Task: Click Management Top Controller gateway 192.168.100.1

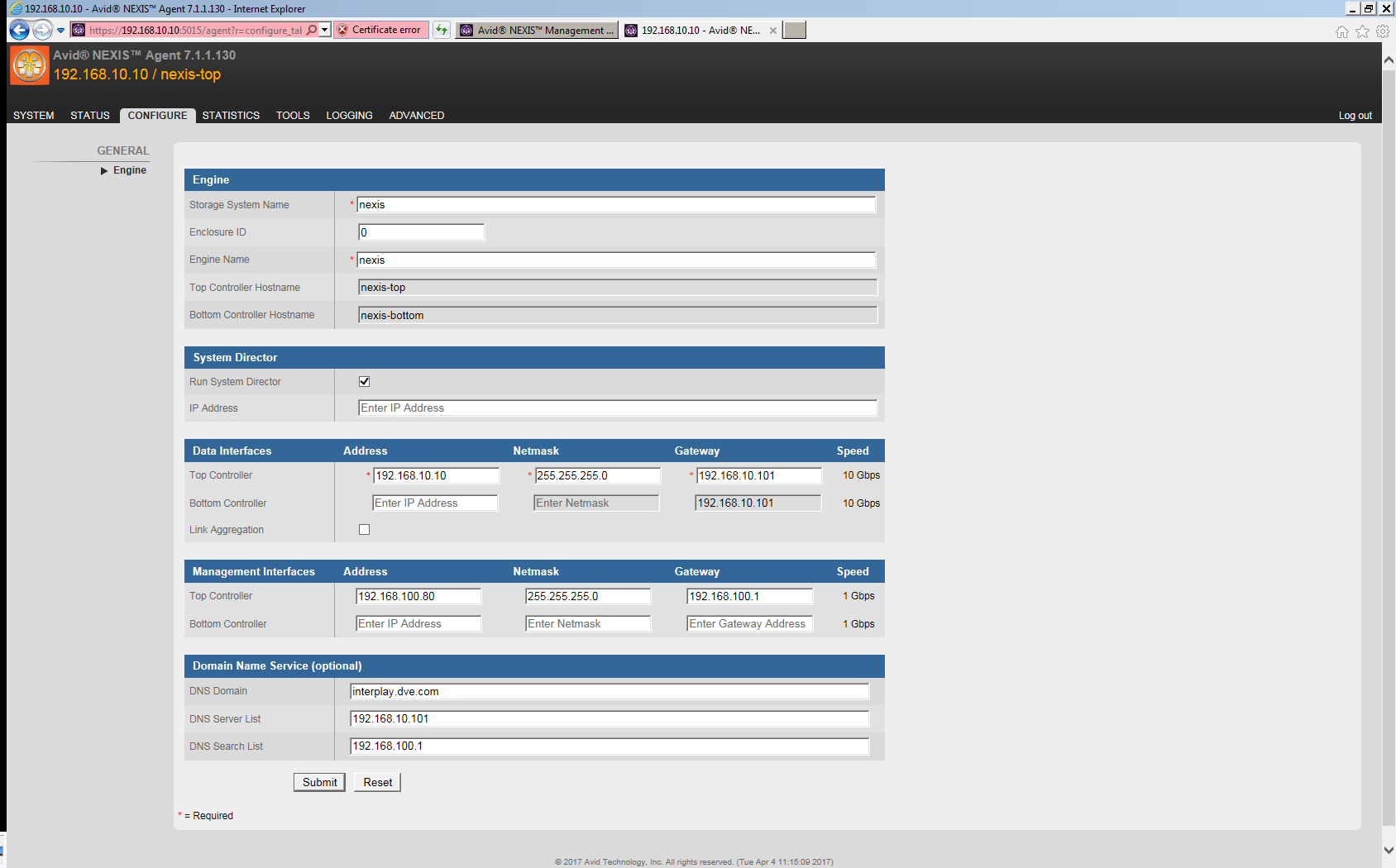Action: (750, 596)
